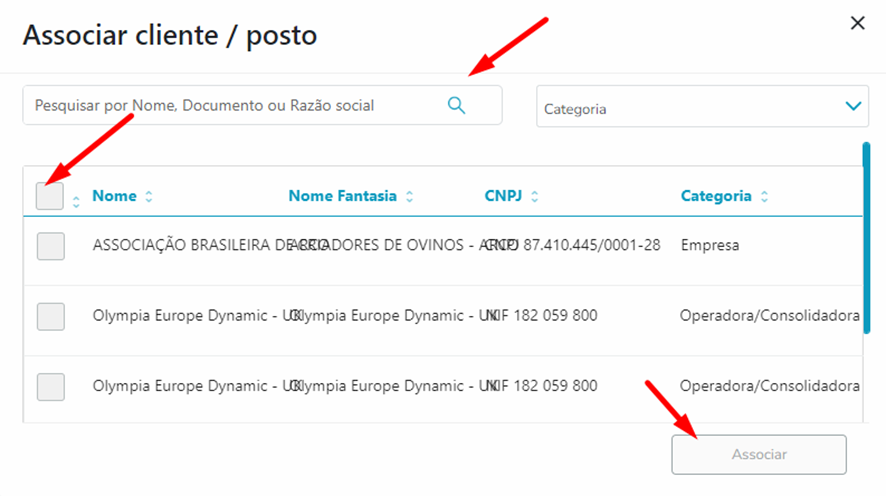Sort by the Nome column arrows

click(x=149, y=197)
